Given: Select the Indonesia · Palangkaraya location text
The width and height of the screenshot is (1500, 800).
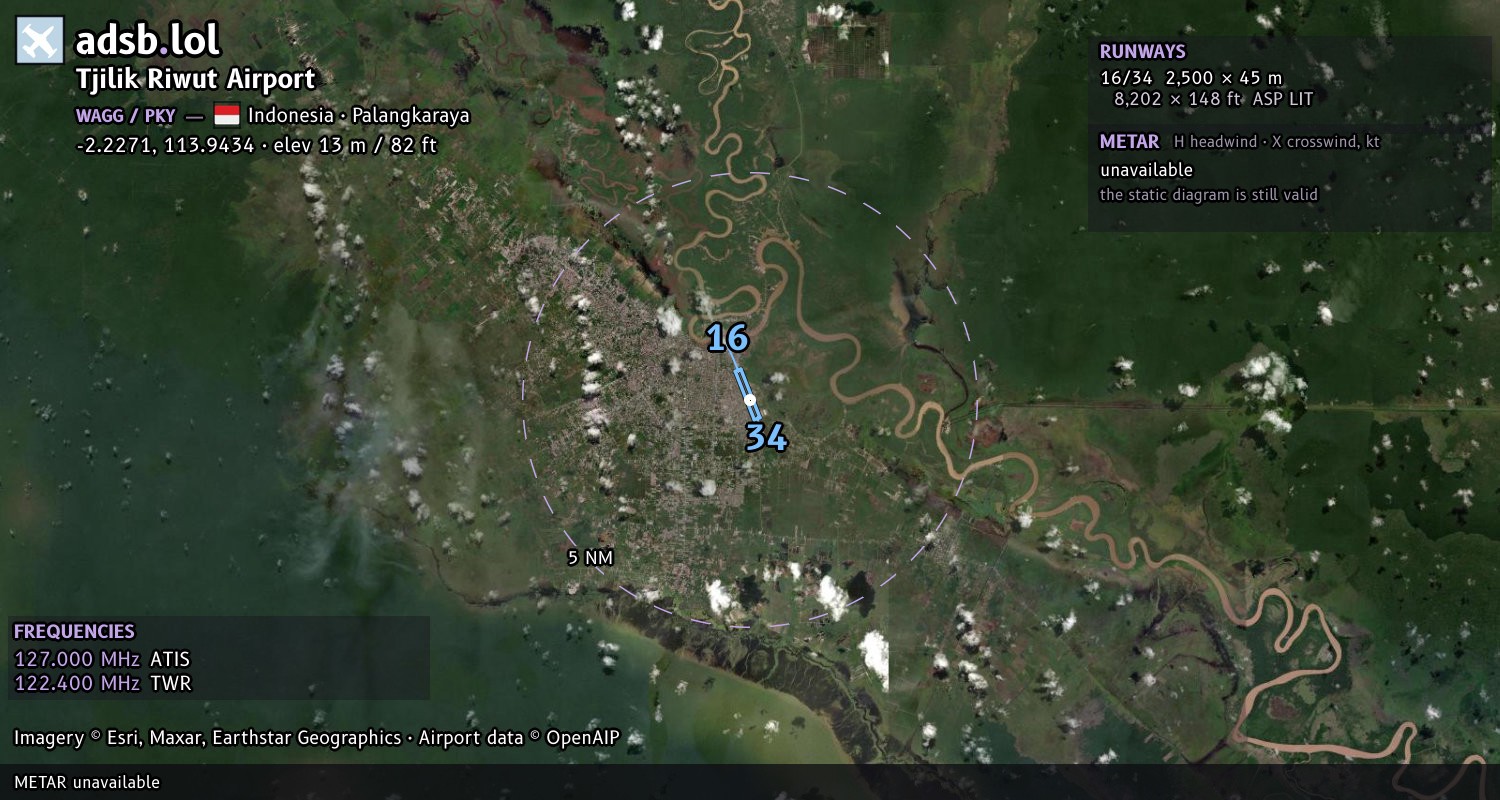Looking at the screenshot, I should [x=359, y=115].
